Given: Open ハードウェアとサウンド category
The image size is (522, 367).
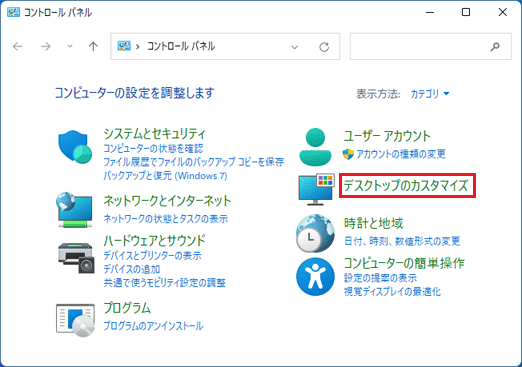Looking at the screenshot, I should click(x=154, y=241).
